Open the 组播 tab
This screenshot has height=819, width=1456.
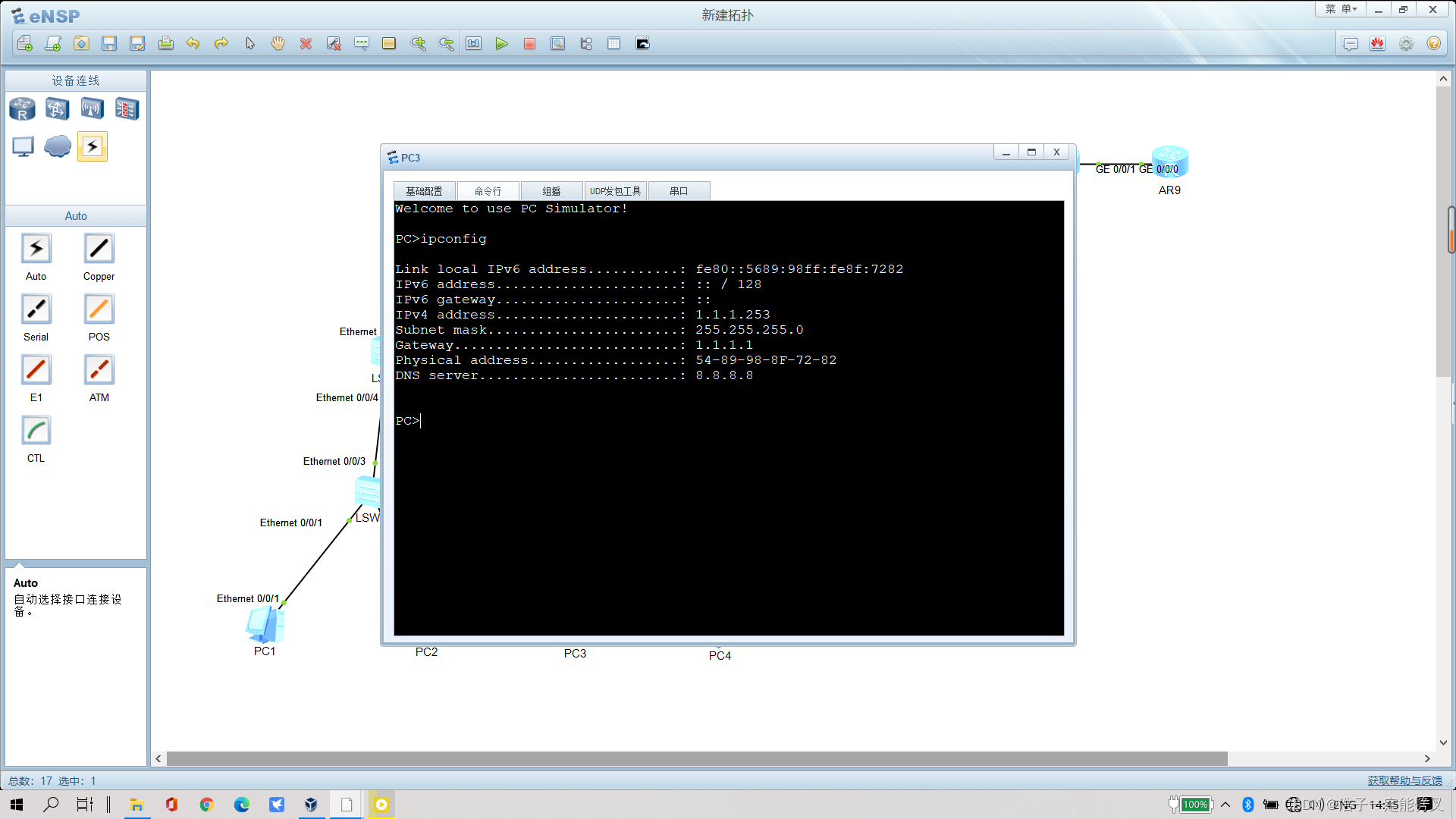click(x=551, y=191)
